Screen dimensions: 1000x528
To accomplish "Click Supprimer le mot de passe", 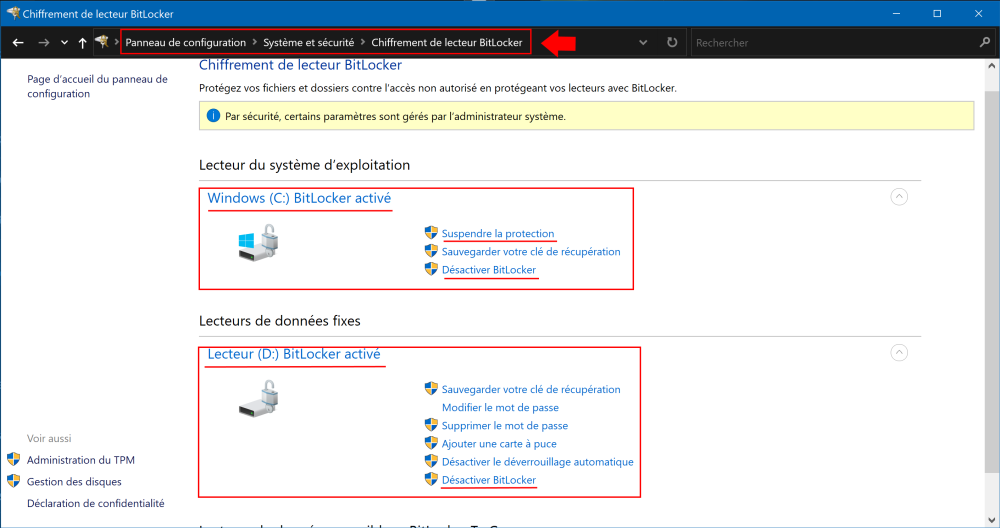I will pos(505,425).
